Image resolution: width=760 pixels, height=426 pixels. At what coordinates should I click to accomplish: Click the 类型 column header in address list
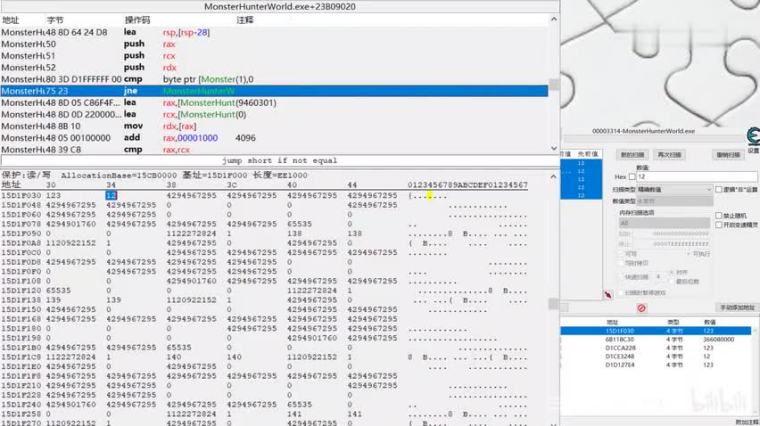coord(673,322)
